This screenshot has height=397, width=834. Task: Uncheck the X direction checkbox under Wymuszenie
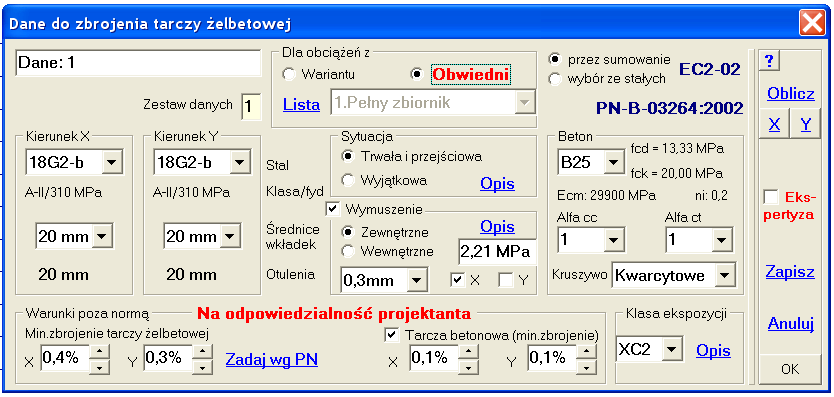click(x=457, y=280)
